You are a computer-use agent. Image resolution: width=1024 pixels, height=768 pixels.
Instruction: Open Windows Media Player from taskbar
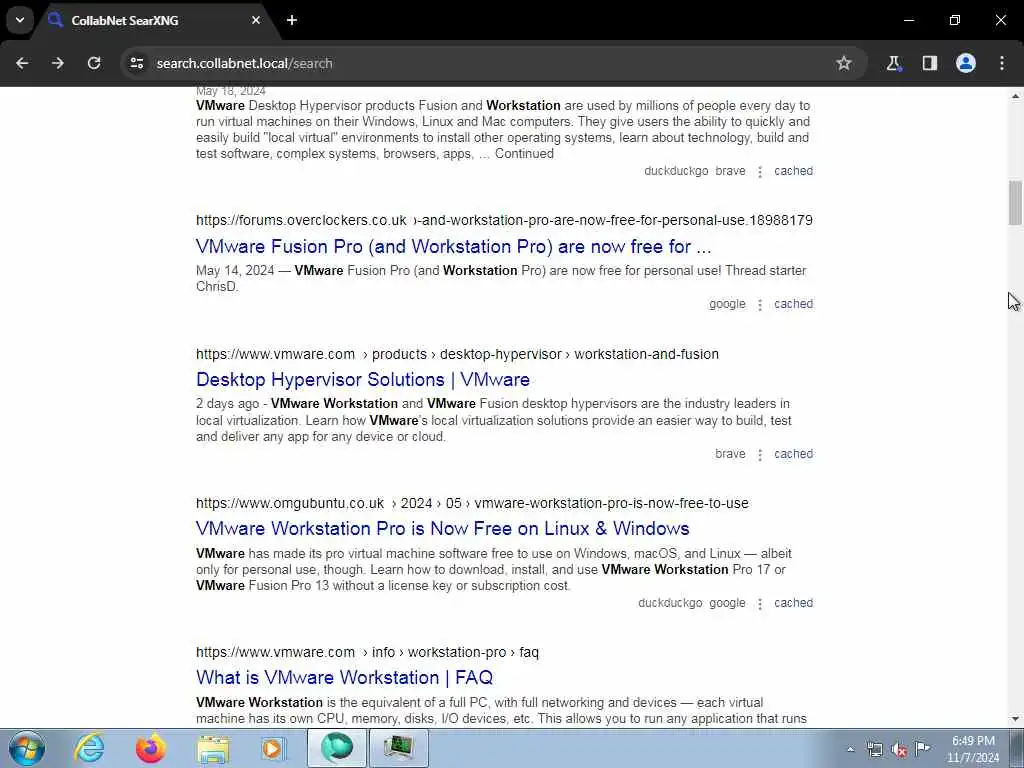[273, 748]
